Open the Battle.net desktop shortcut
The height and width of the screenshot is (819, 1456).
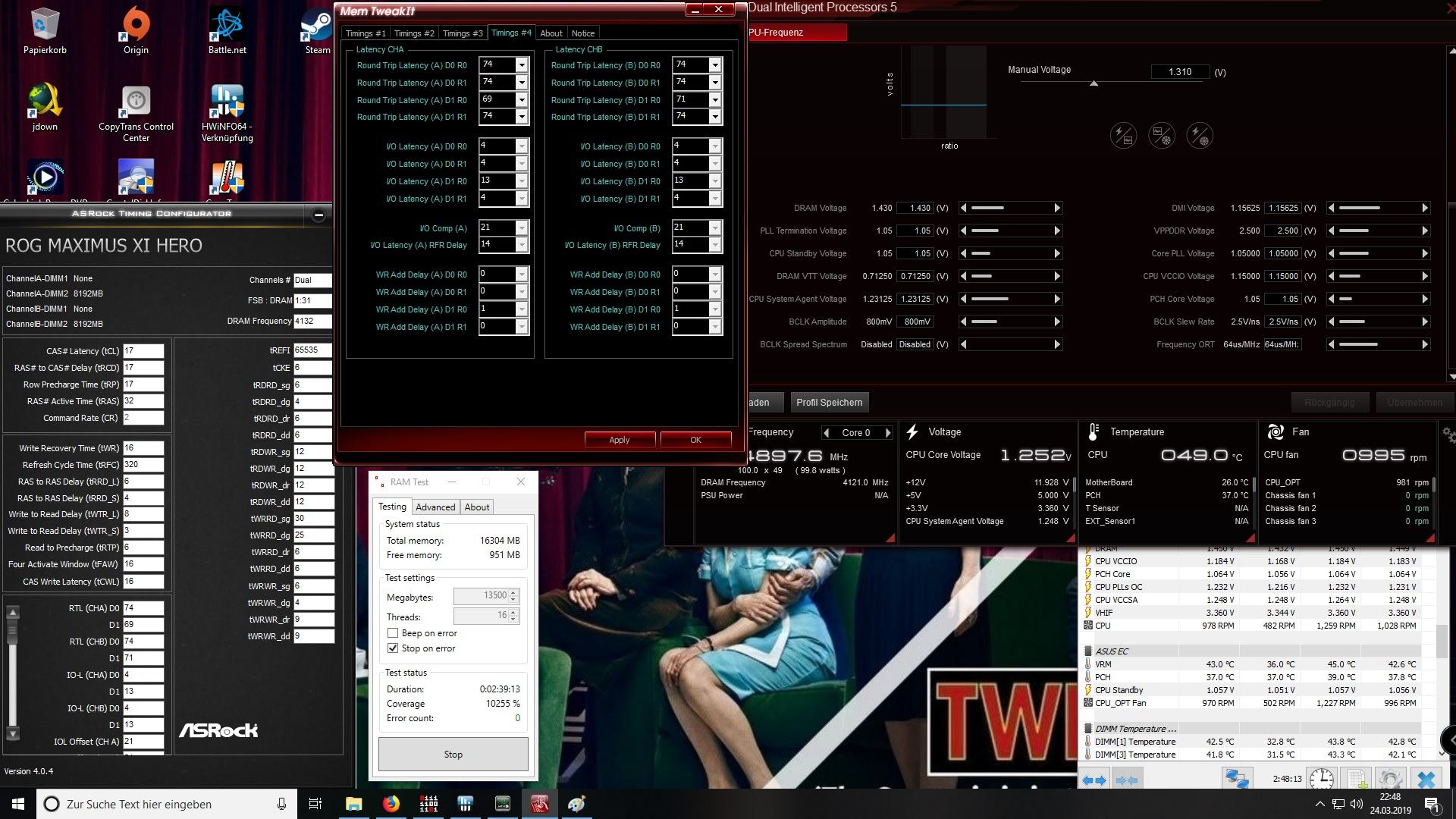[227, 30]
